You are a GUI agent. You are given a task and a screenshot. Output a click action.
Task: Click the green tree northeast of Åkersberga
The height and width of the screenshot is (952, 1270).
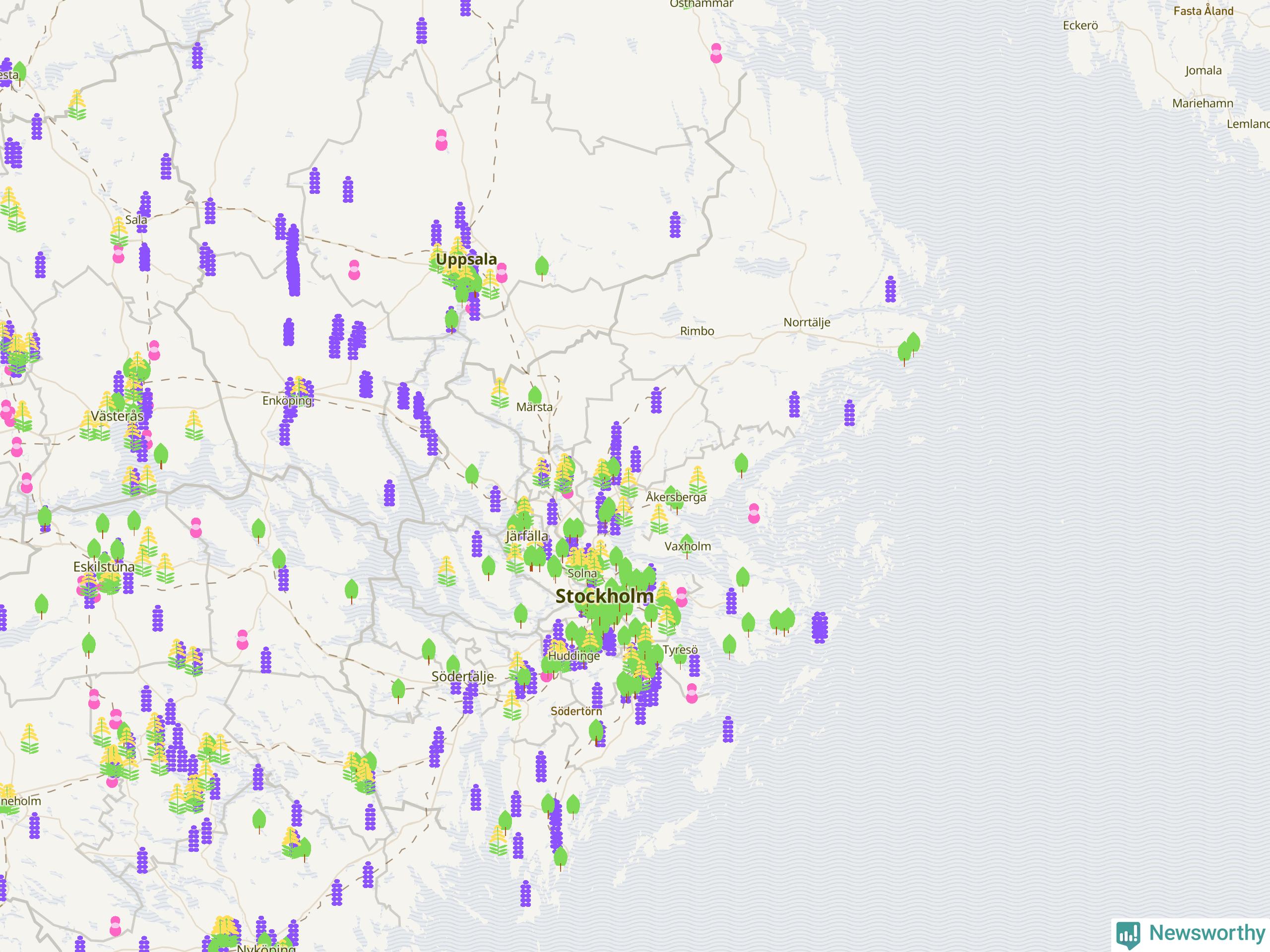pyautogui.click(x=741, y=466)
